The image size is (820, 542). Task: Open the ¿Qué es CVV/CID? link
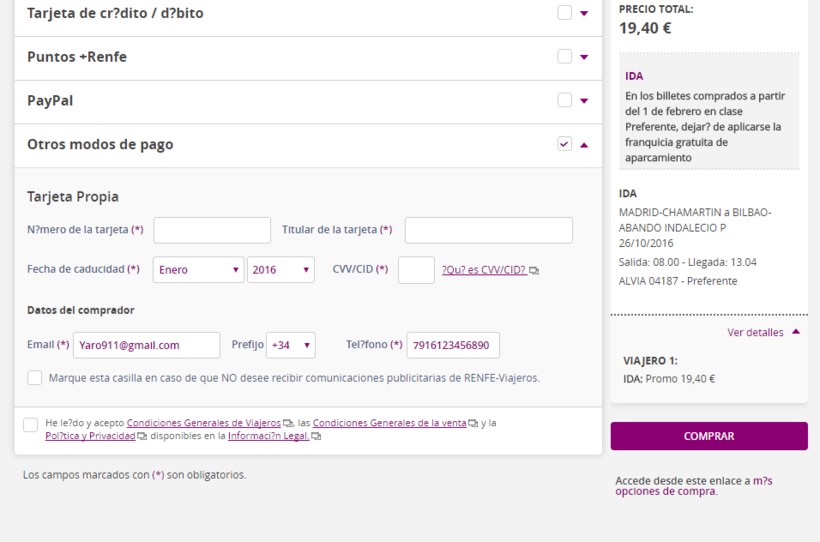(x=484, y=270)
